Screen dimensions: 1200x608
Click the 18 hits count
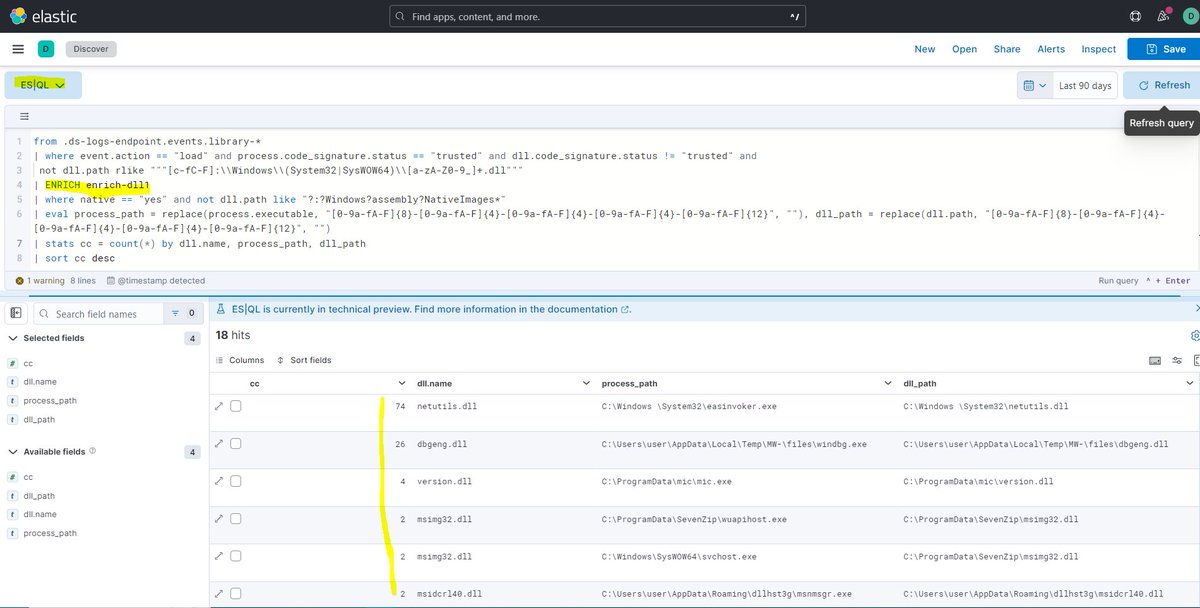[x=233, y=335]
